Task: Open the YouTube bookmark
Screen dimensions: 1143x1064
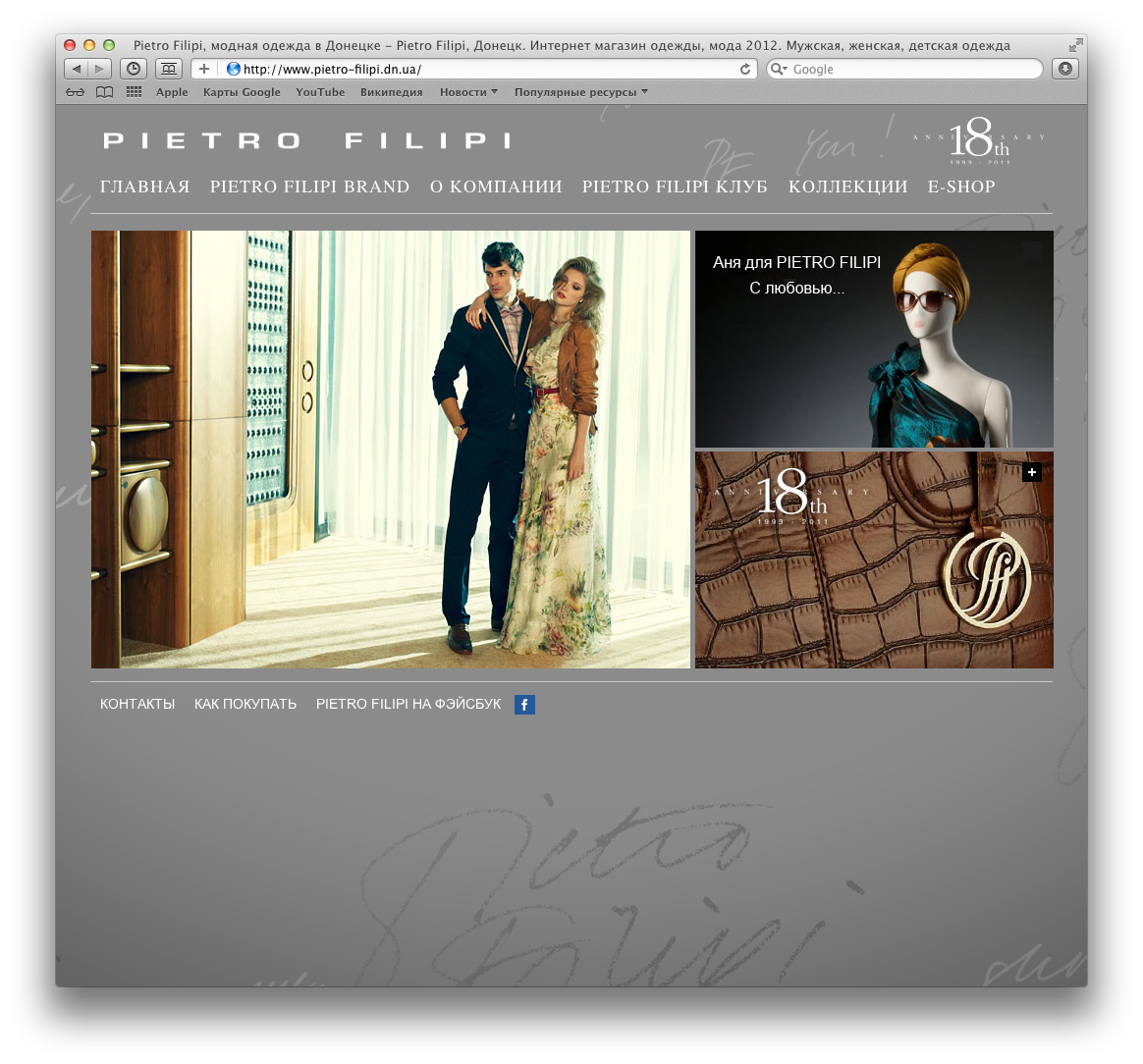Action: click(x=320, y=92)
